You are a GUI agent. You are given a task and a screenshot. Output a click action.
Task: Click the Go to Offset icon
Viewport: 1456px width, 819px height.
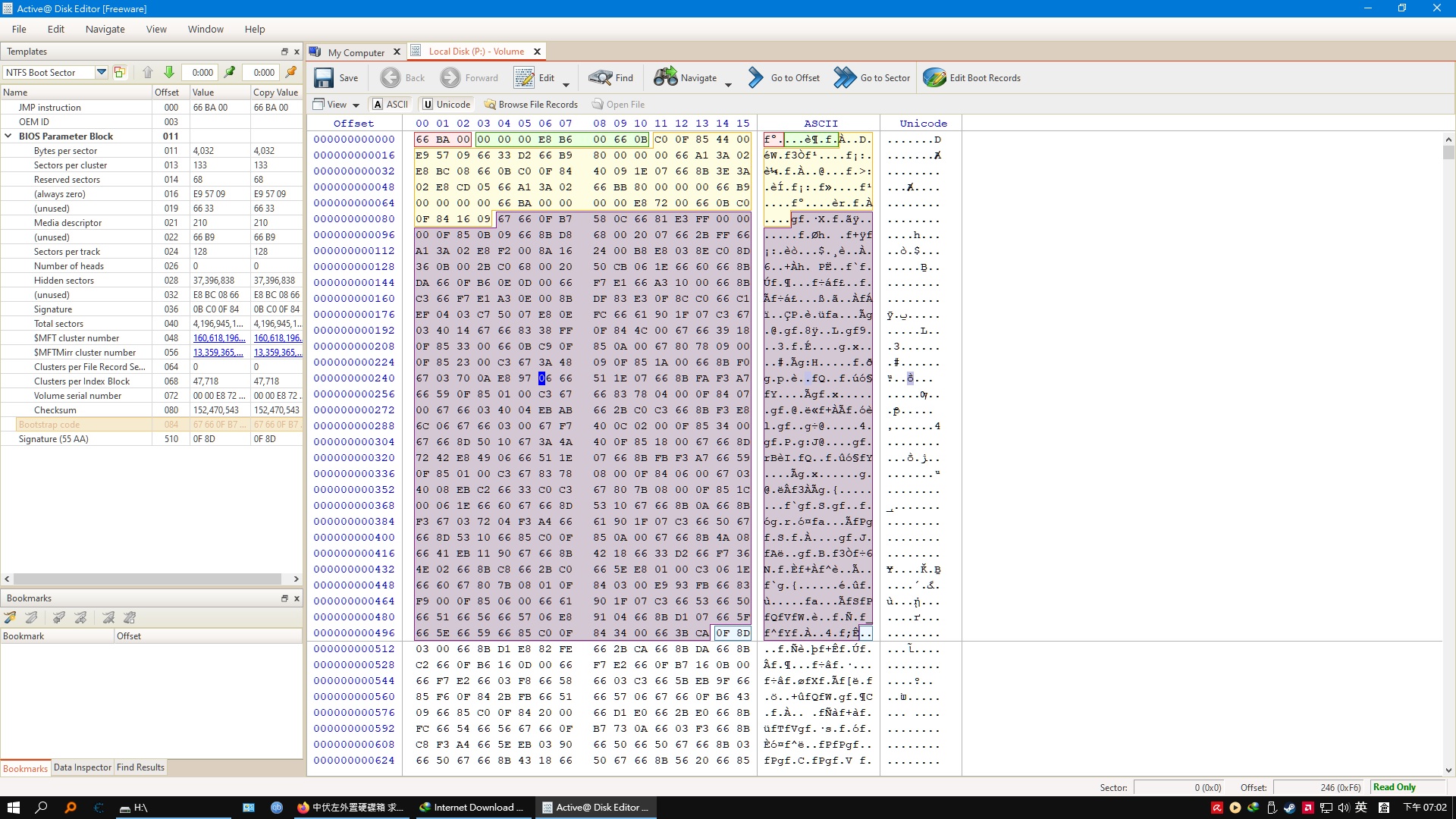pos(755,78)
